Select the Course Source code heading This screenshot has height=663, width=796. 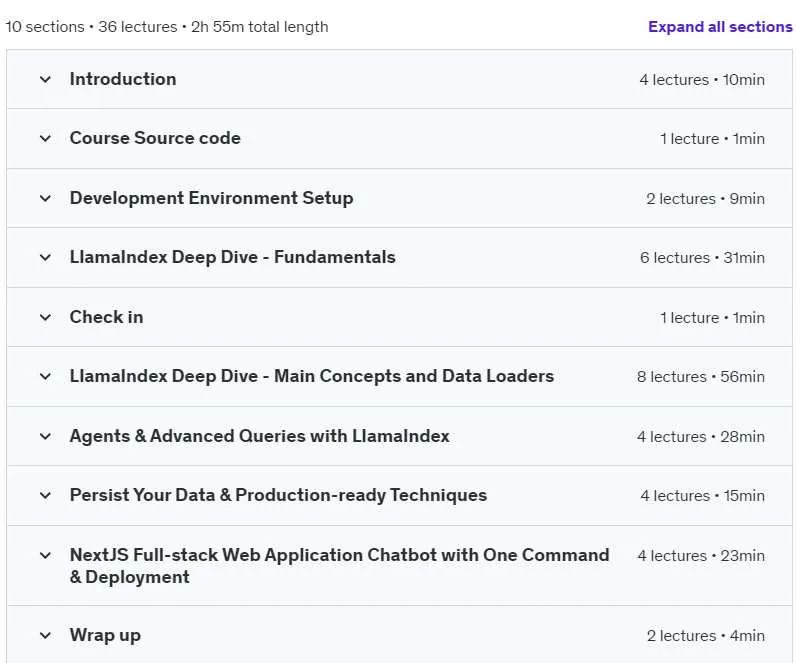tap(155, 138)
